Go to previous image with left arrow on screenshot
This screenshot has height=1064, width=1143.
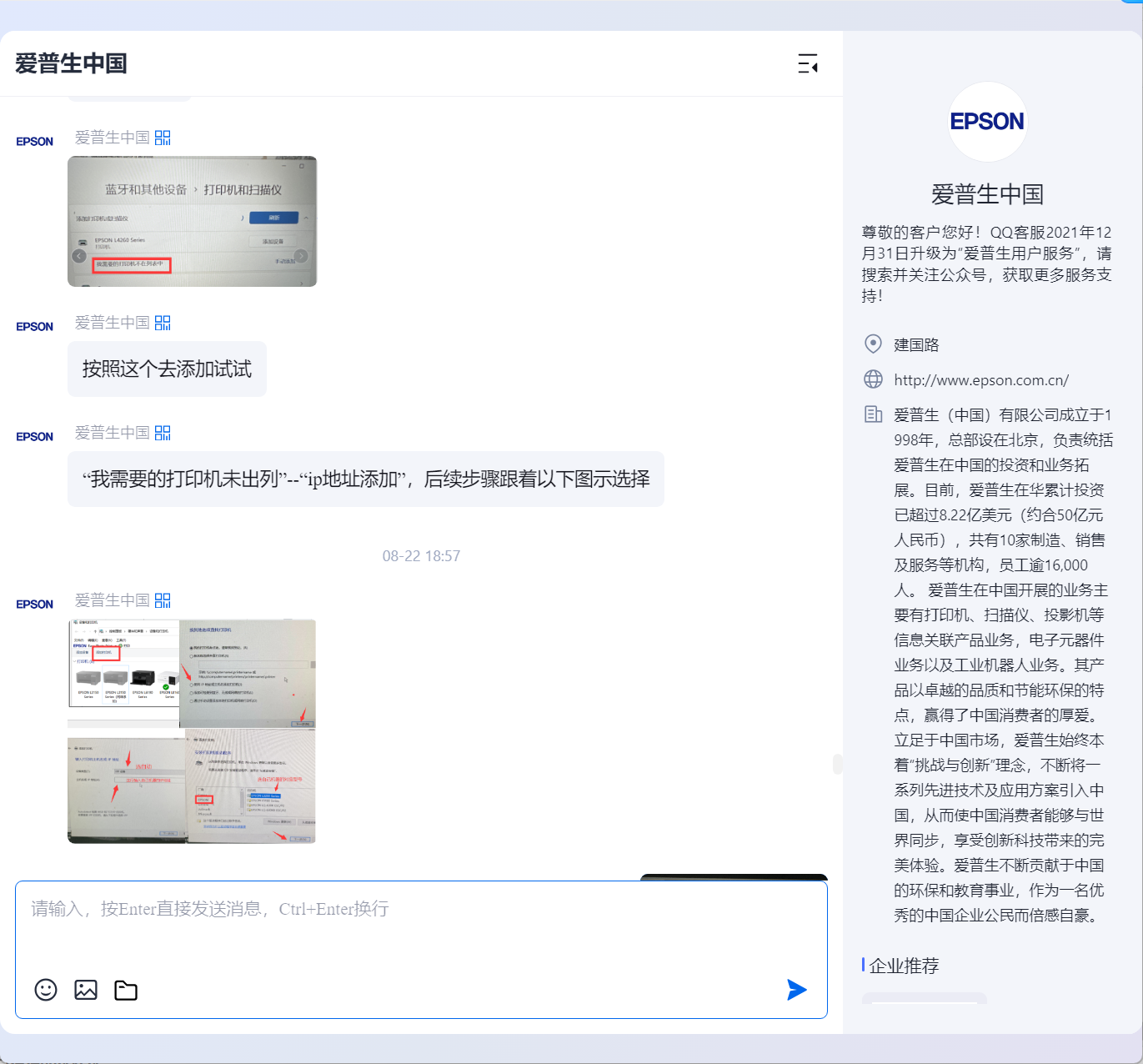point(79,256)
